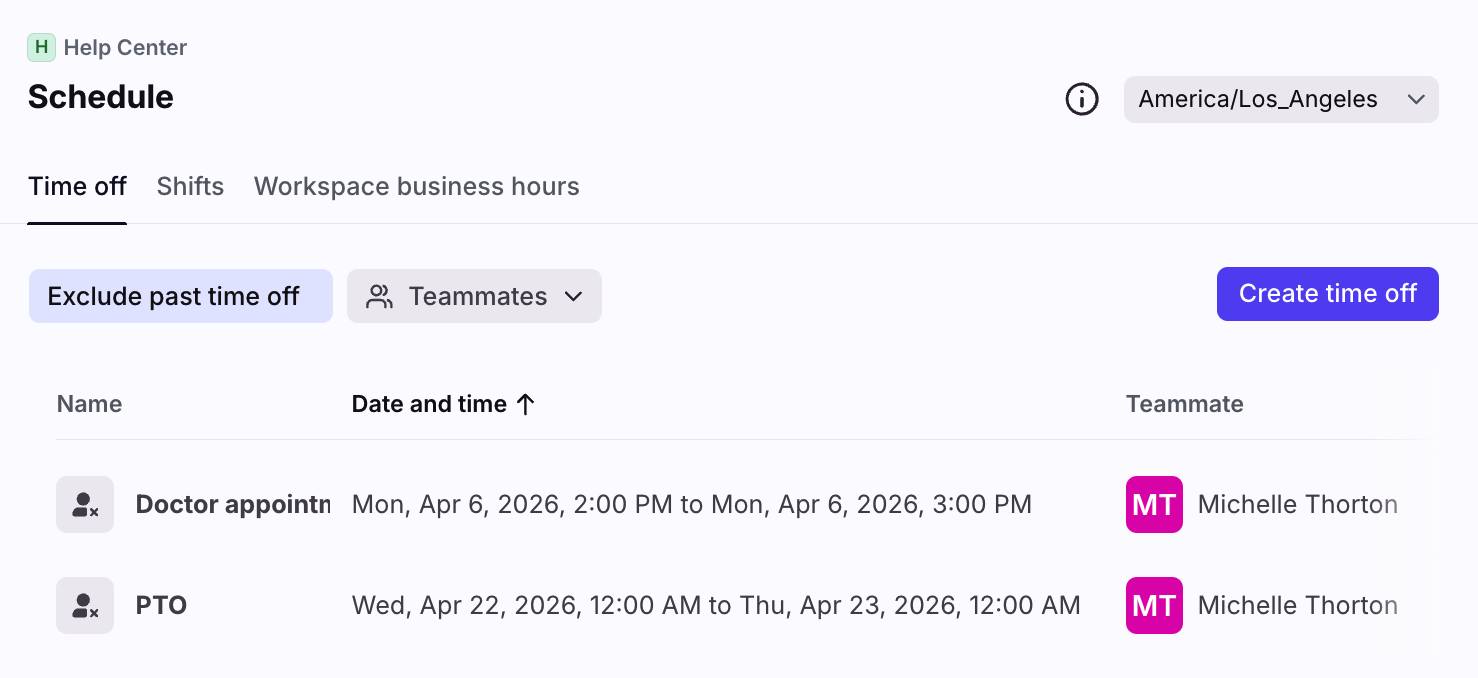Open the Help Center breadcrumb link
The image size is (1478, 678).
125,47
